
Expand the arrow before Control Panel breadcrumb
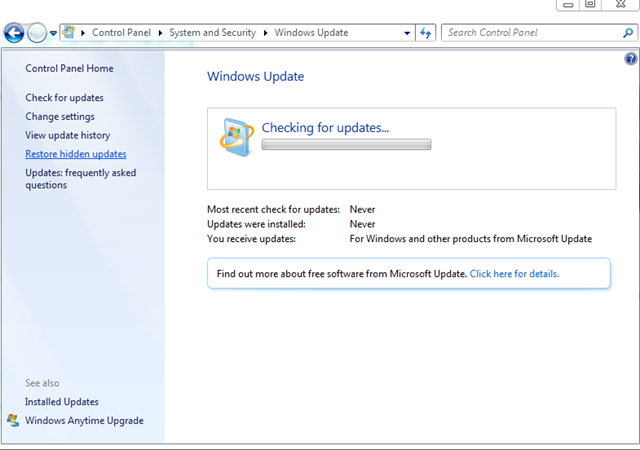[x=83, y=33]
